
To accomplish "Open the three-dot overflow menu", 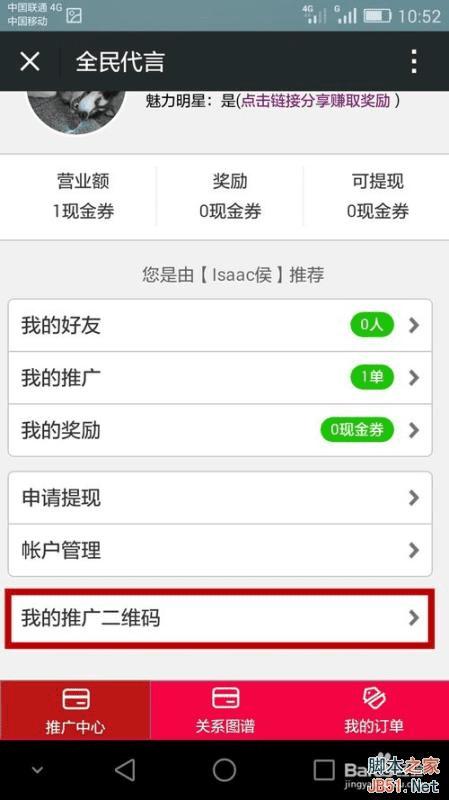I will pyautogui.click(x=414, y=62).
